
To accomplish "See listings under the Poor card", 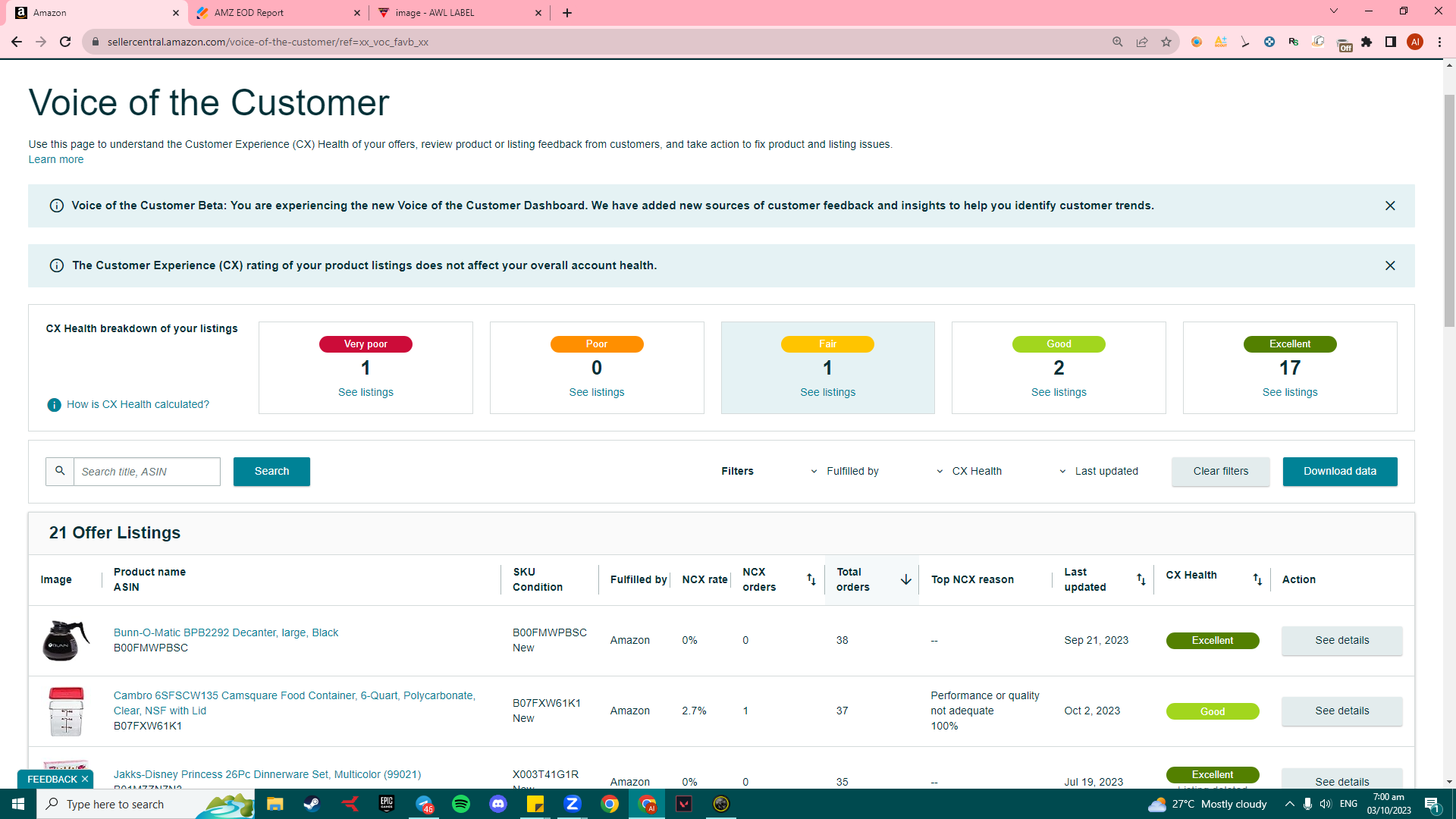I will click(x=597, y=392).
